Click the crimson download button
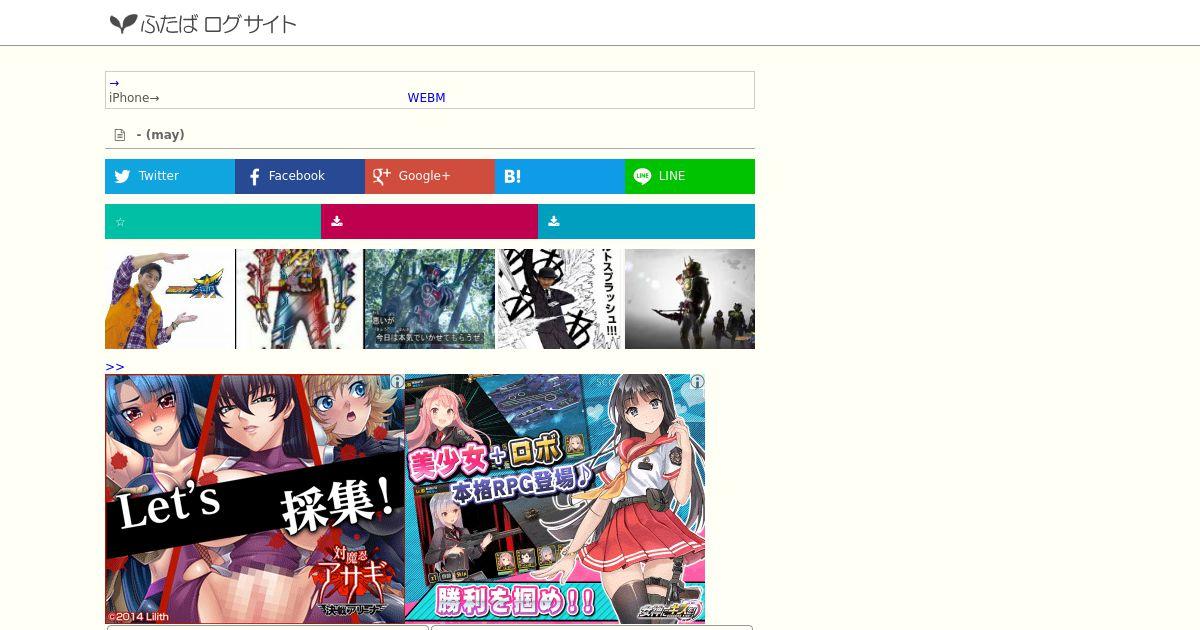 429,221
